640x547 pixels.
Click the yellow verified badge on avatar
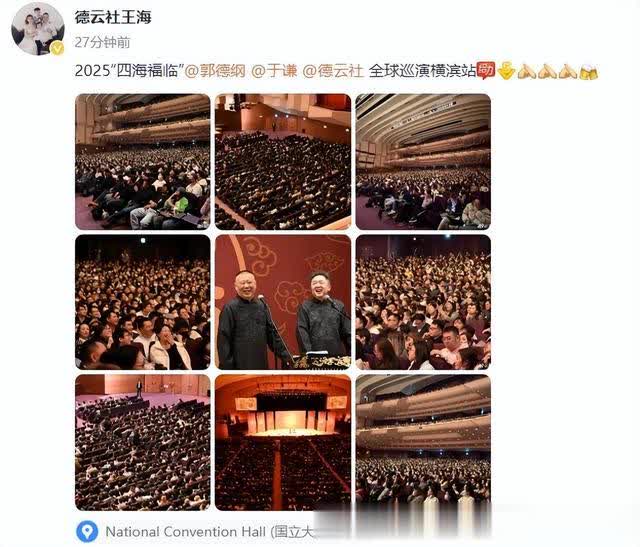pos(57,49)
